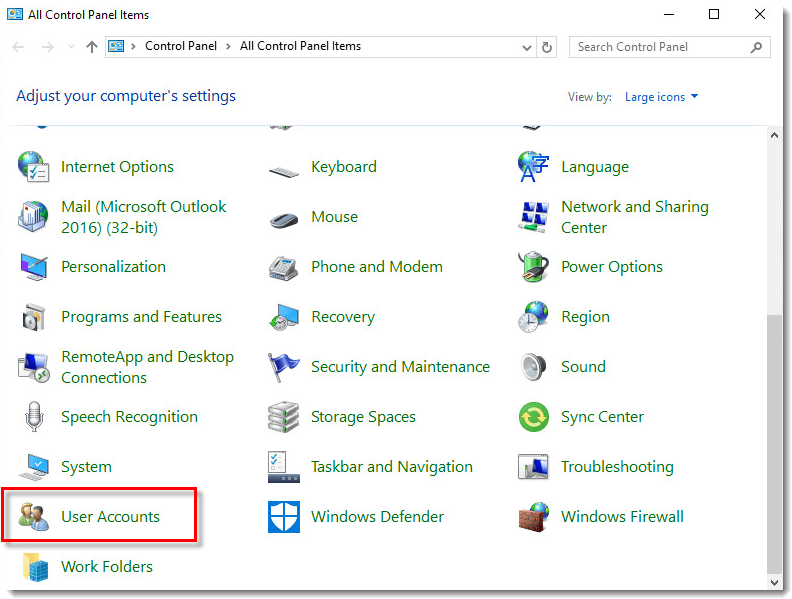This screenshot has height=599, width=792.
Task: Select the 'Control Panel' breadcrumb segment
Action: tap(180, 47)
